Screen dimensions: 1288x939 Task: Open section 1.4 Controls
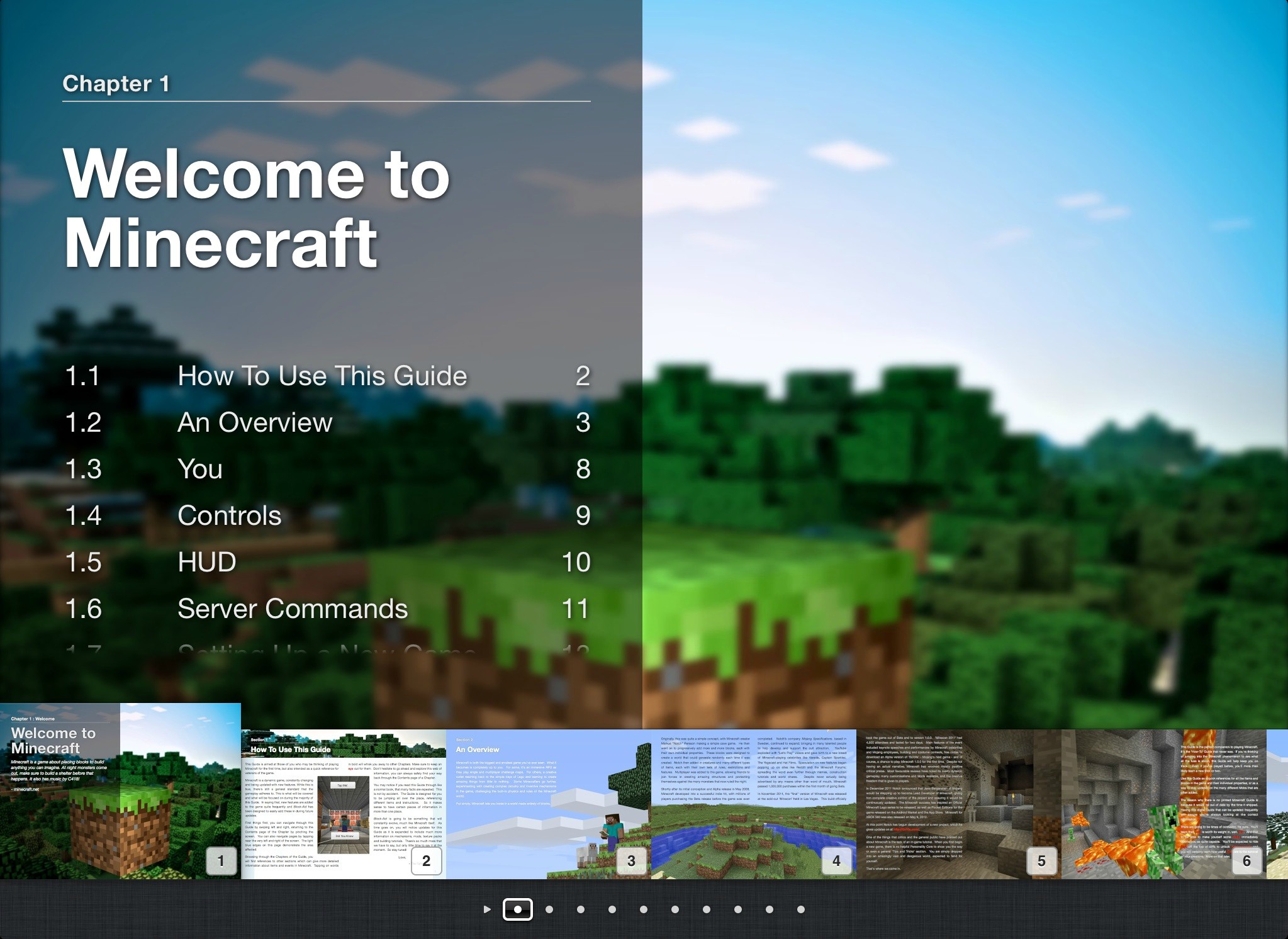pyautogui.click(x=327, y=515)
